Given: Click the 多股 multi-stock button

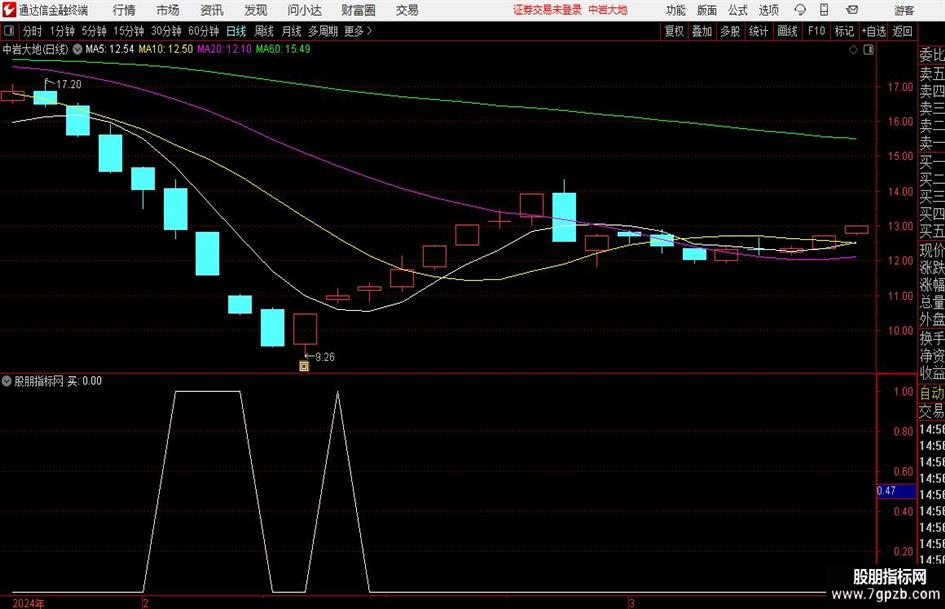Looking at the screenshot, I should coord(730,31).
